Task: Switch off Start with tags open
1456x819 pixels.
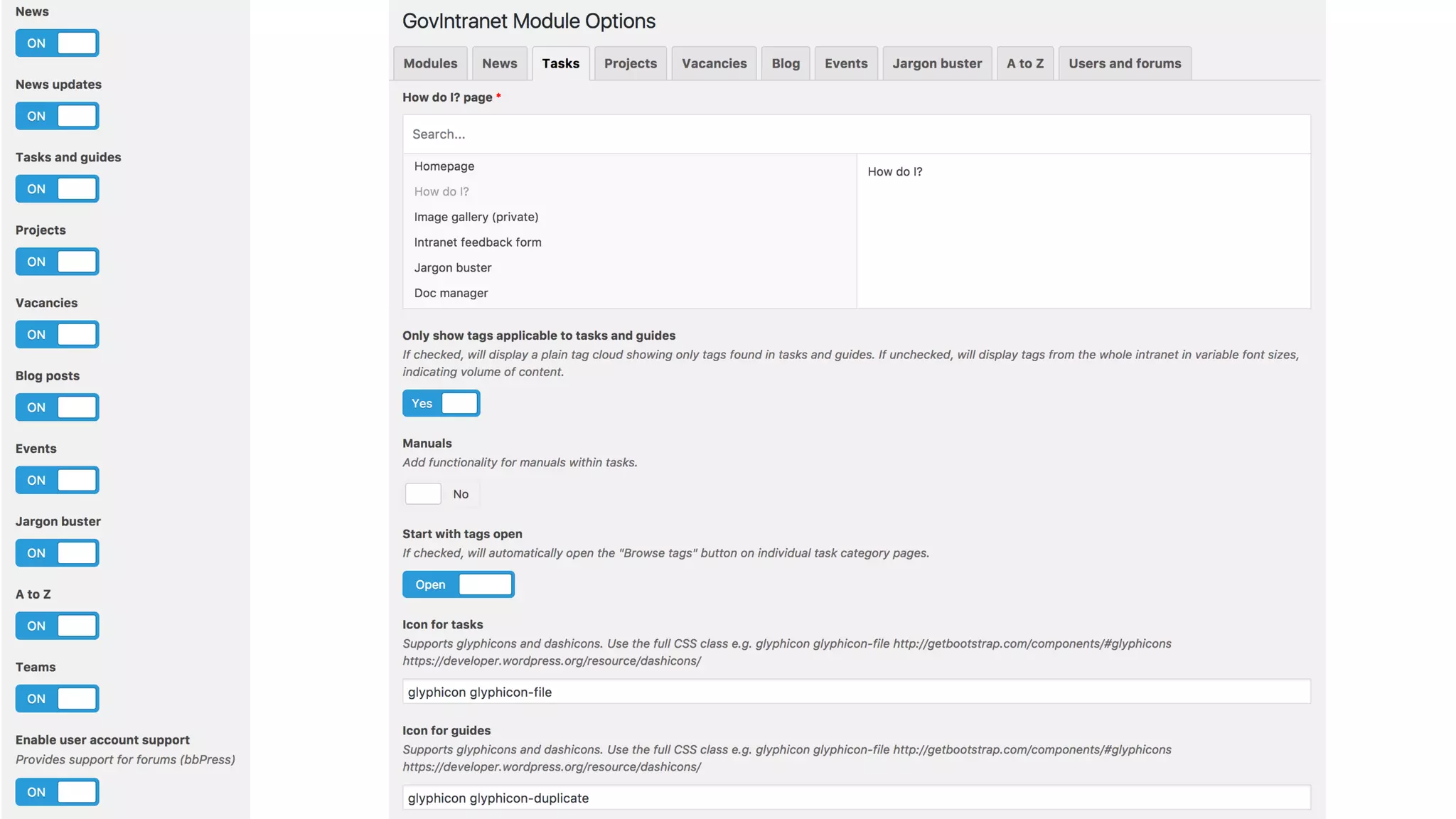Action: (x=458, y=584)
